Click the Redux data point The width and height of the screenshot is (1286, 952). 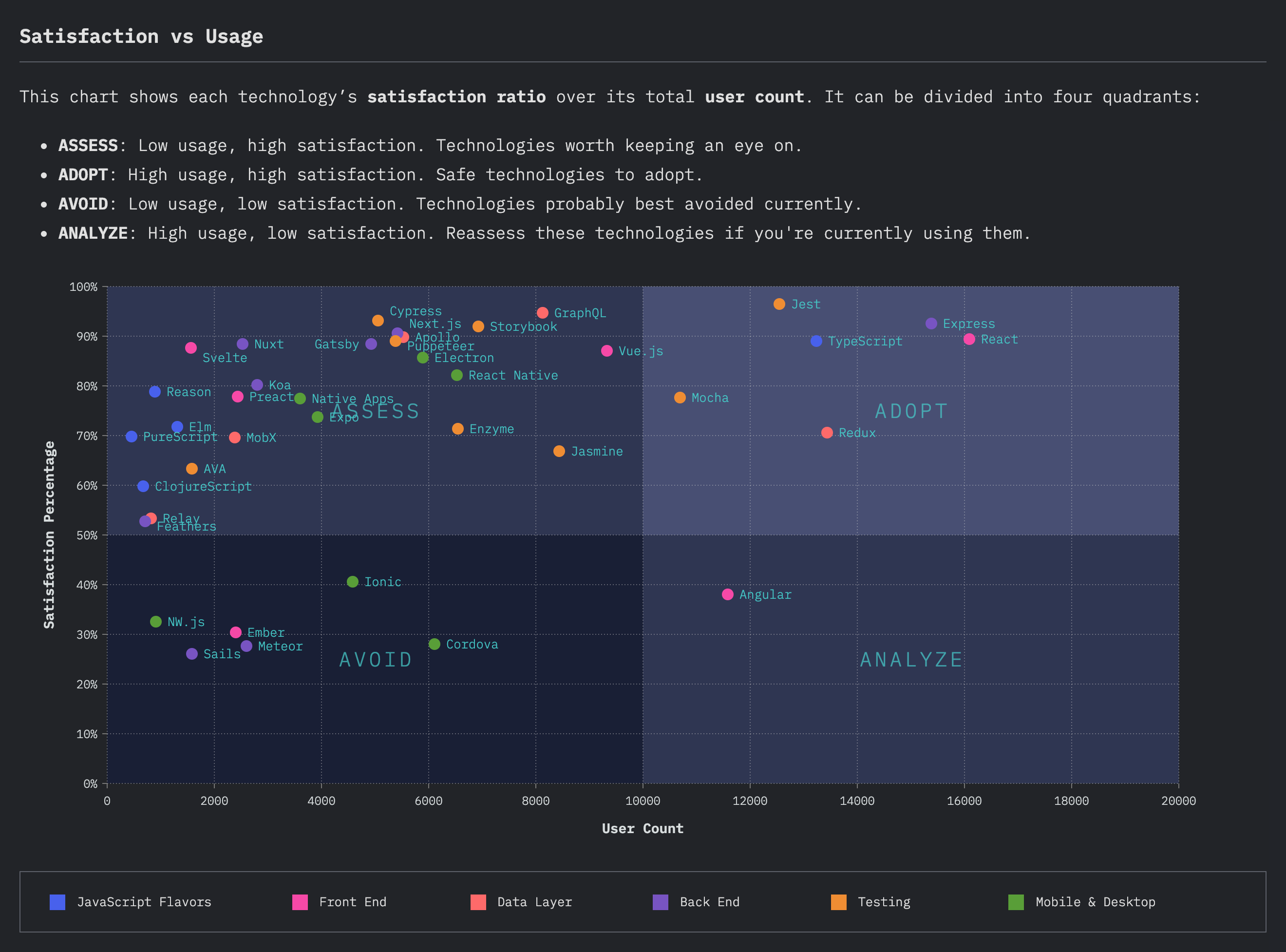point(827,432)
